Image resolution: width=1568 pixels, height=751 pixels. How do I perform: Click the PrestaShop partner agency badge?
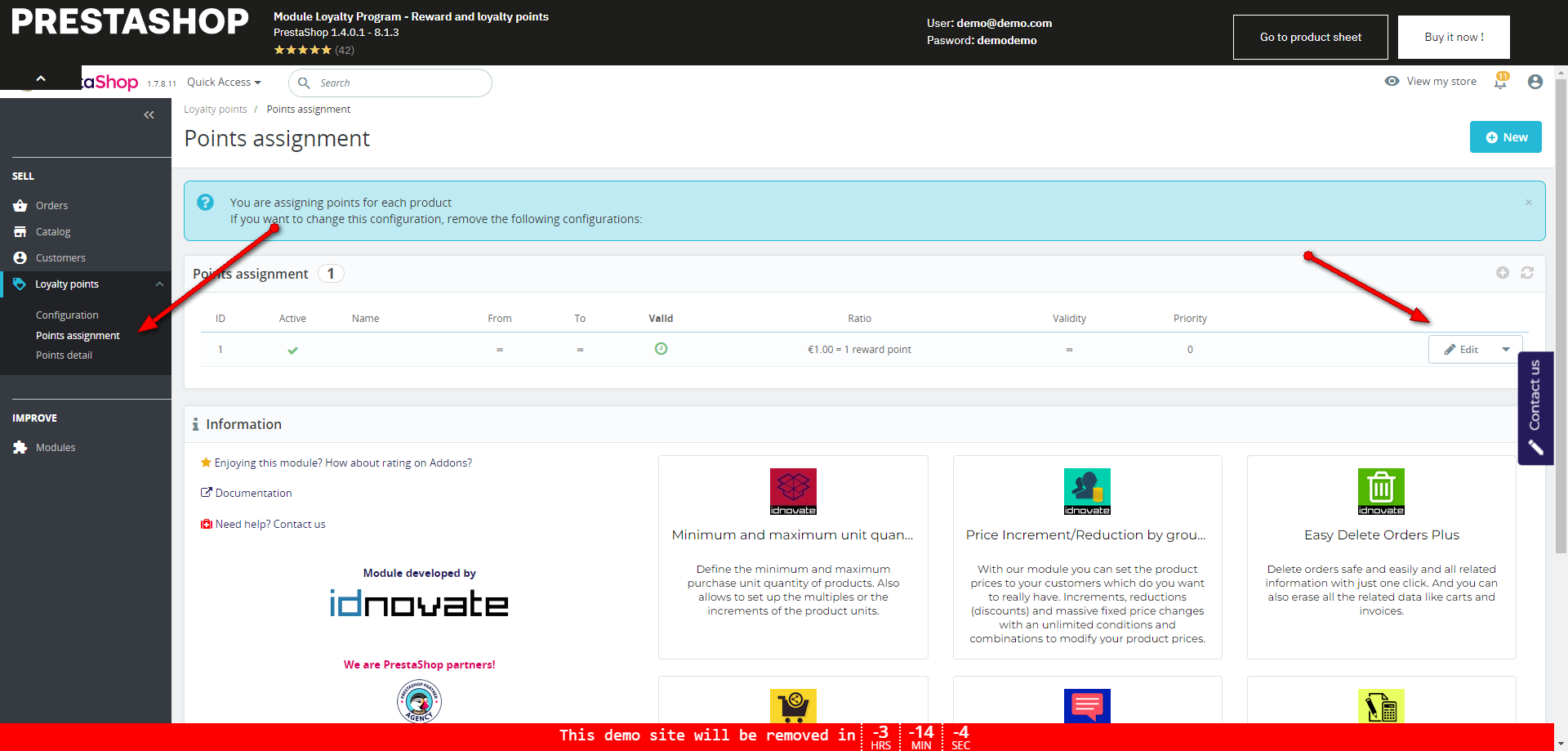coord(419,701)
